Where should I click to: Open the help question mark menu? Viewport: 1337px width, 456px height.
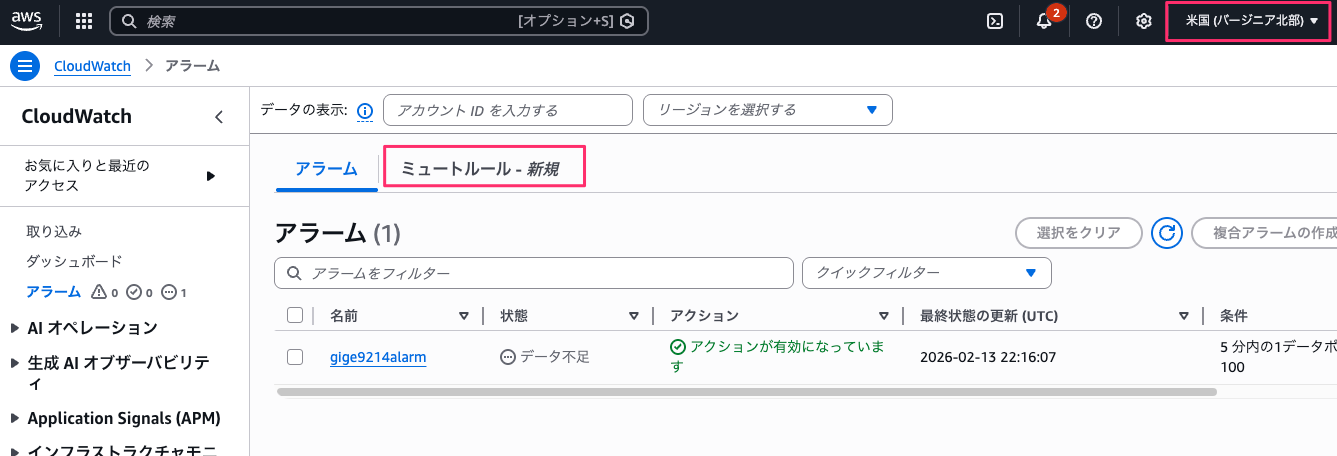pyautogui.click(x=1094, y=21)
